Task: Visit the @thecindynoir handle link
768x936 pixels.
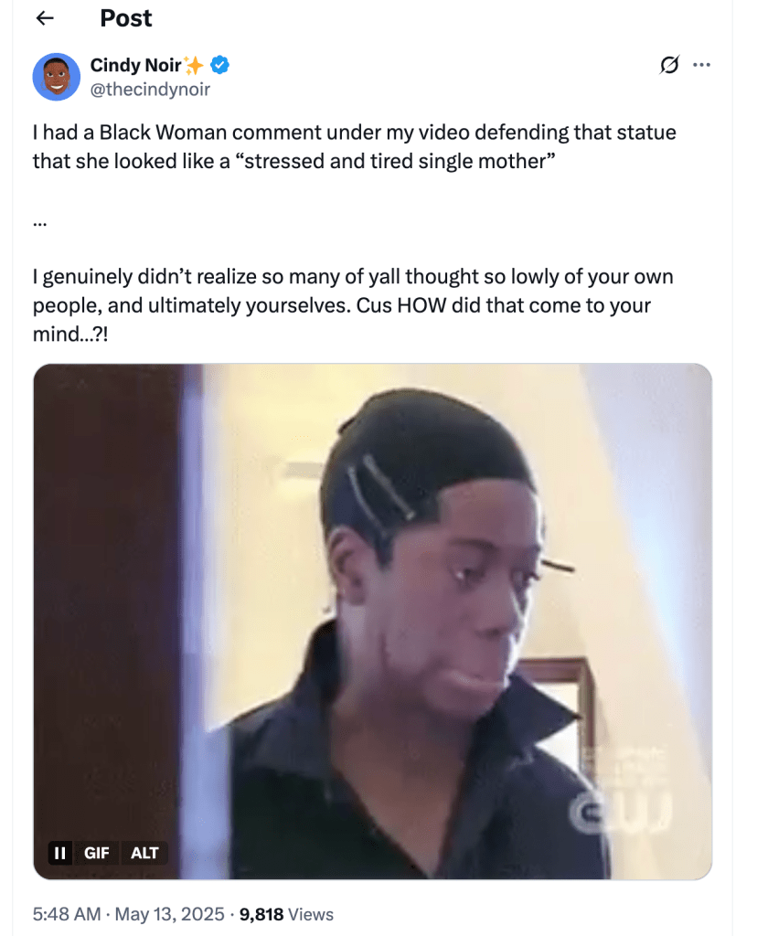Action: (x=150, y=90)
